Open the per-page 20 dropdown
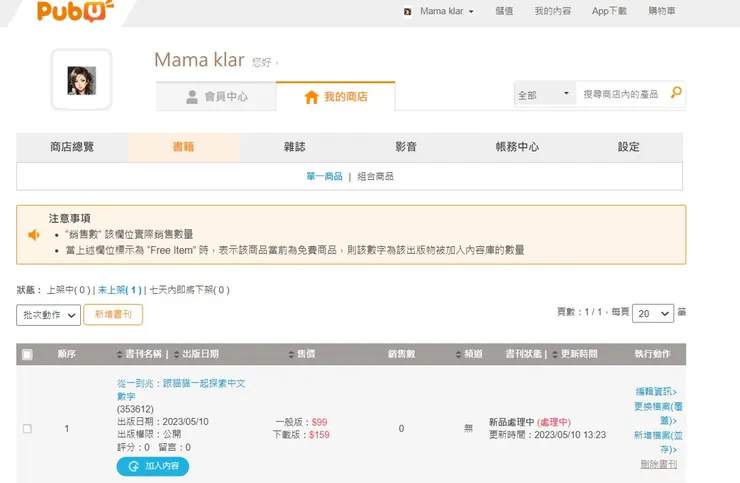The image size is (740, 483). pos(653,314)
